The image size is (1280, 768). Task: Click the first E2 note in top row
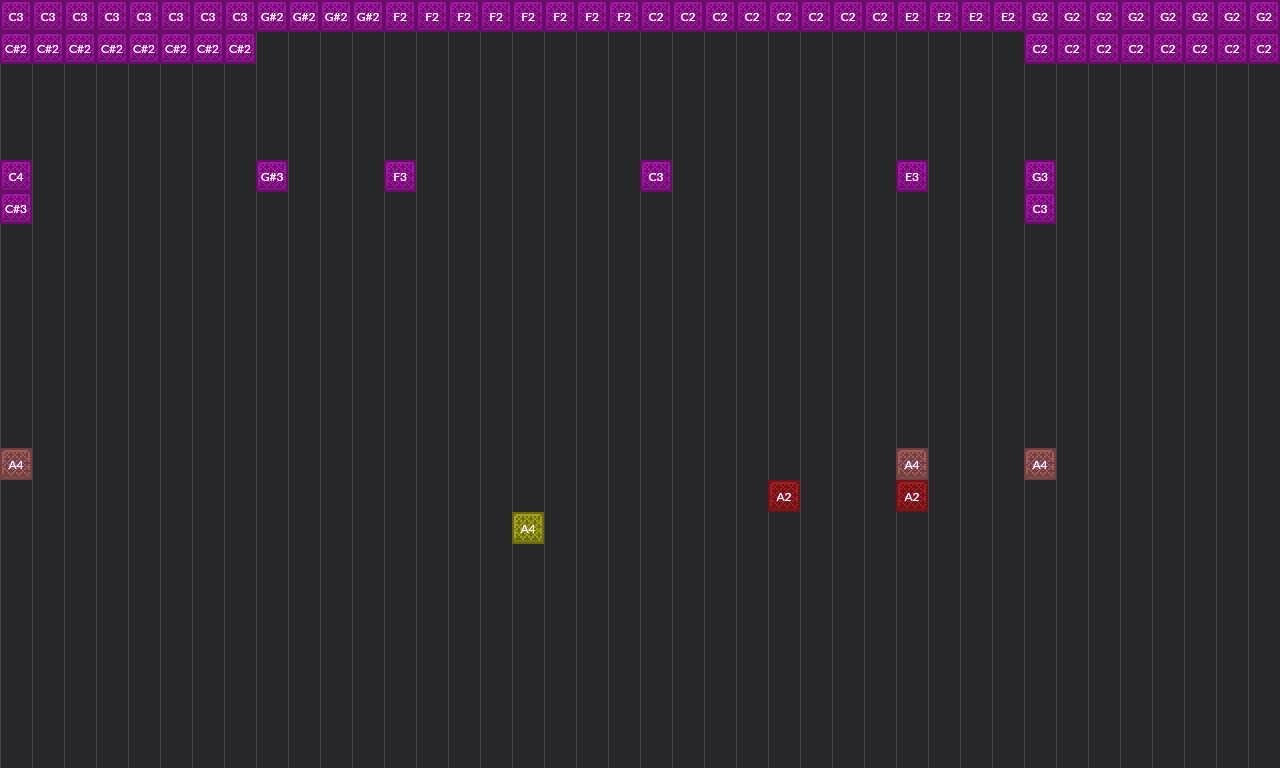(x=912, y=17)
